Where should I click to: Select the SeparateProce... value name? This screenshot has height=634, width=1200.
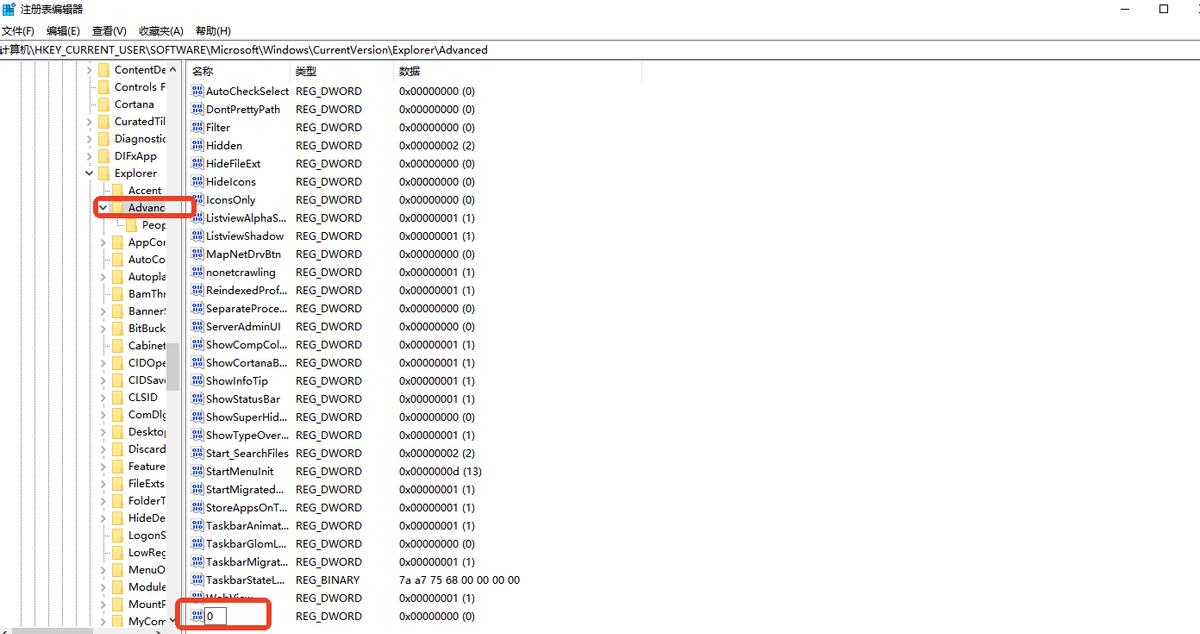pos(246,308)
